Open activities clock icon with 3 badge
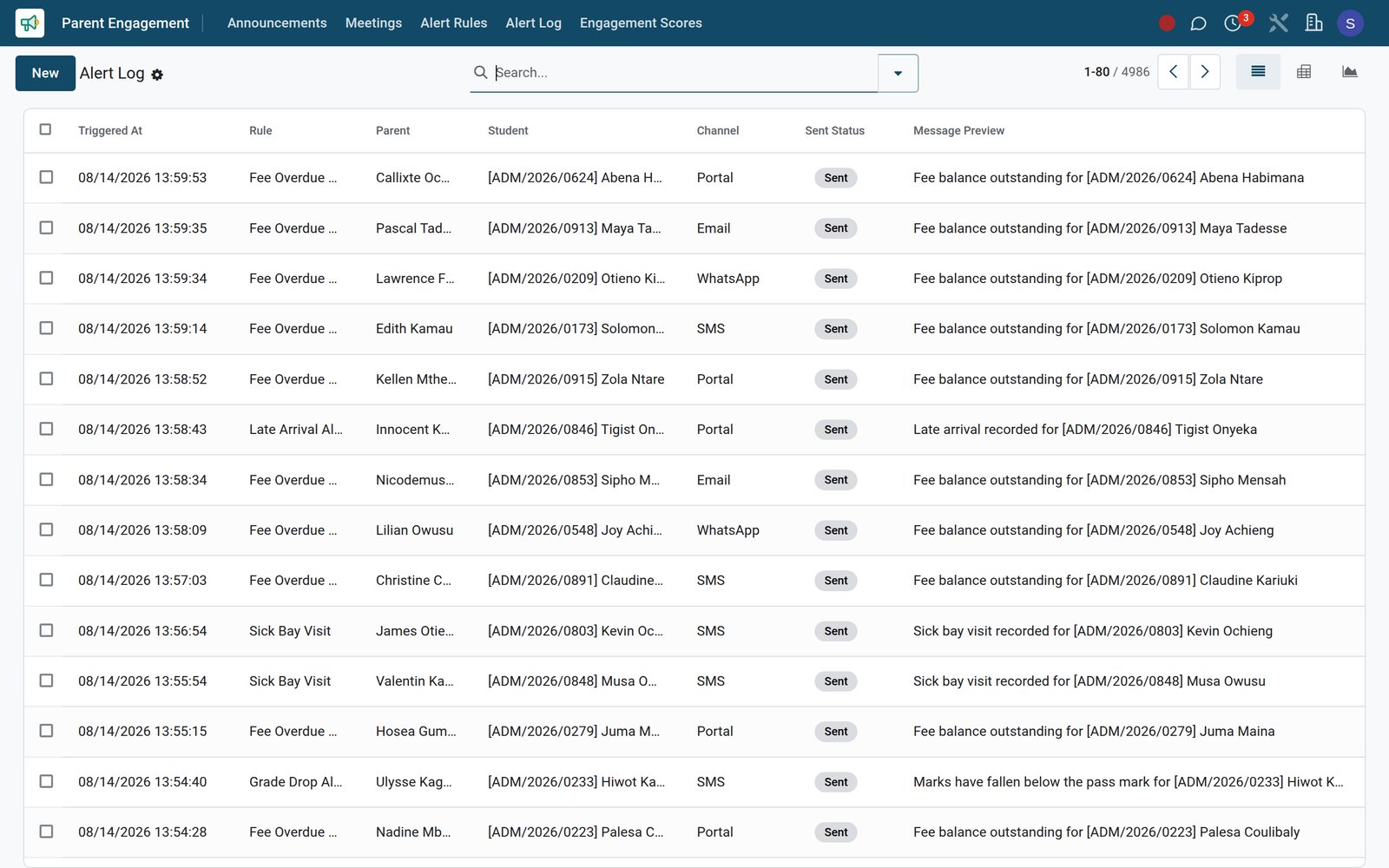Viewport: 1389px width, 868px height. (1234, 23)
